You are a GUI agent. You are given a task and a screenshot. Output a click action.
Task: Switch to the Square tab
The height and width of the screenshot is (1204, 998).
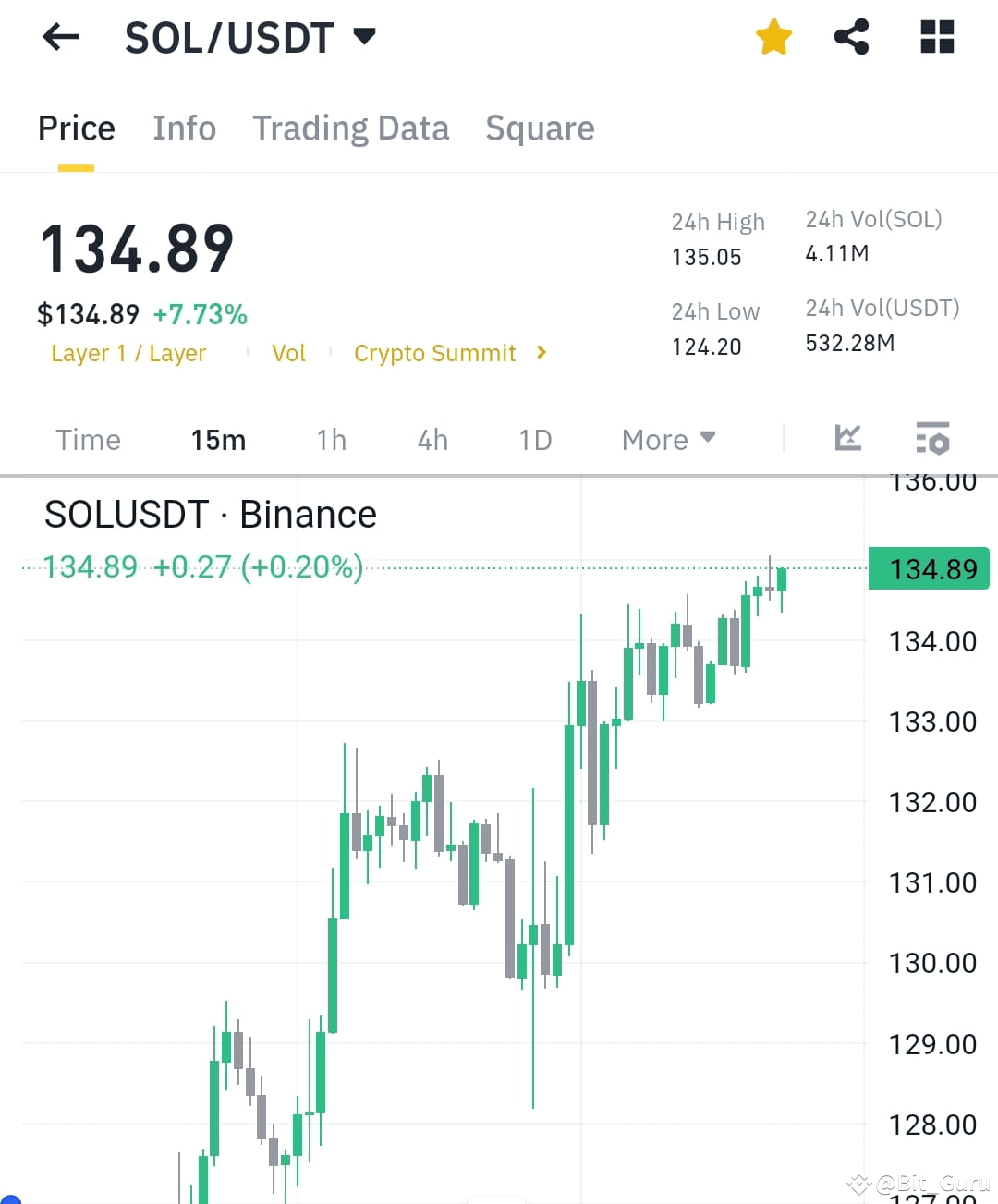tap(540, 128)
